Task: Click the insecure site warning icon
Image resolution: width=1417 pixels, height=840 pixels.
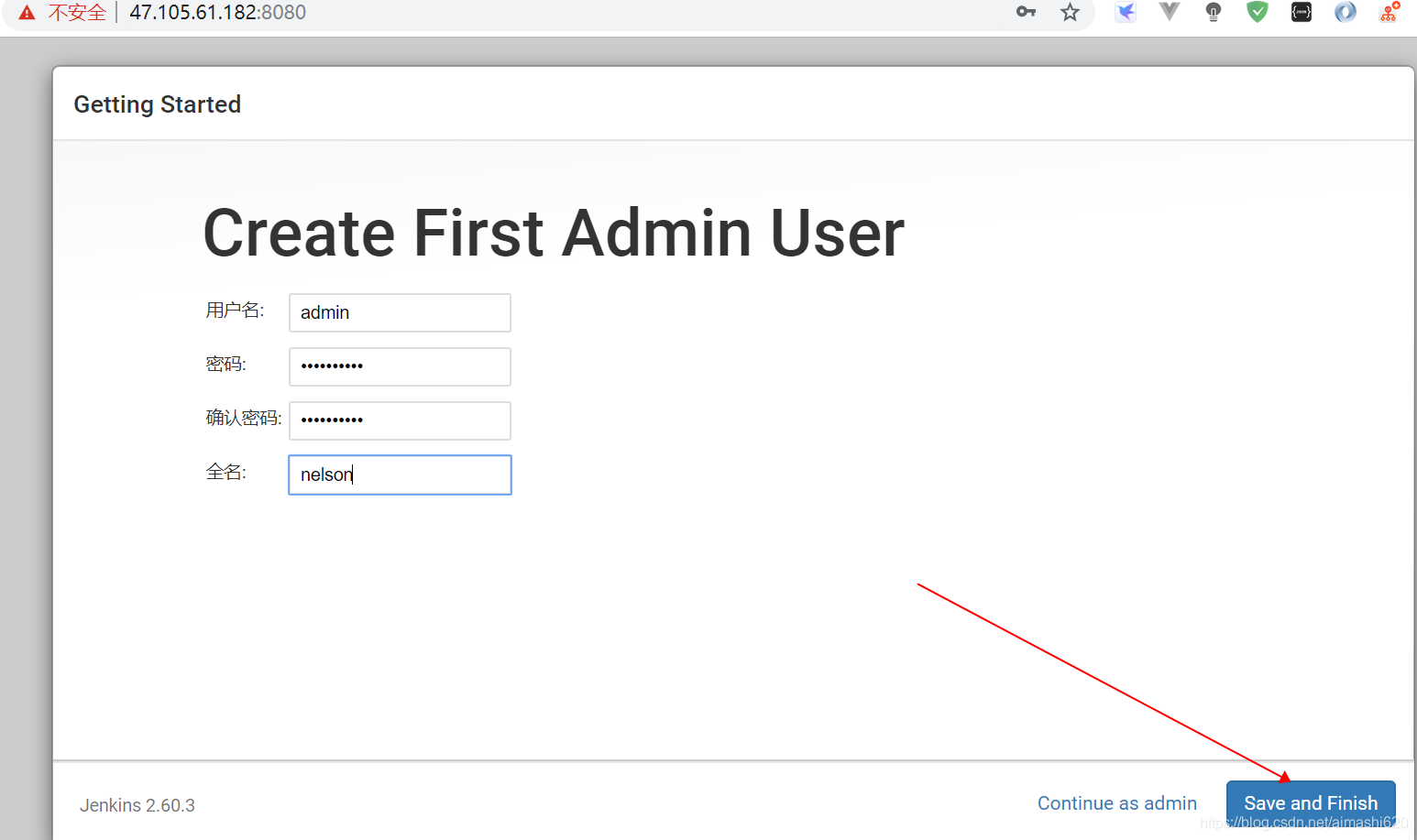Action: (x=27, y=12)
